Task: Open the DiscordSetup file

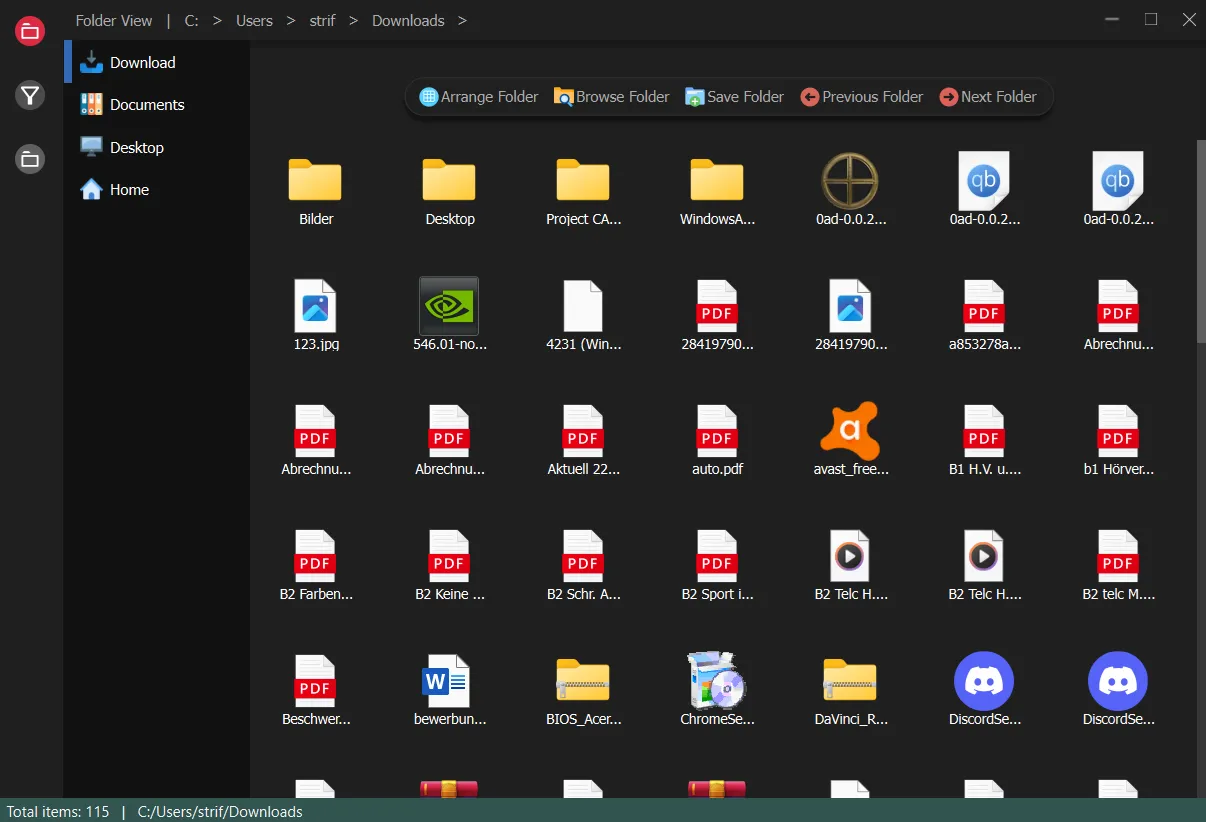Action: pyautogui.click(x=984, y=687)
